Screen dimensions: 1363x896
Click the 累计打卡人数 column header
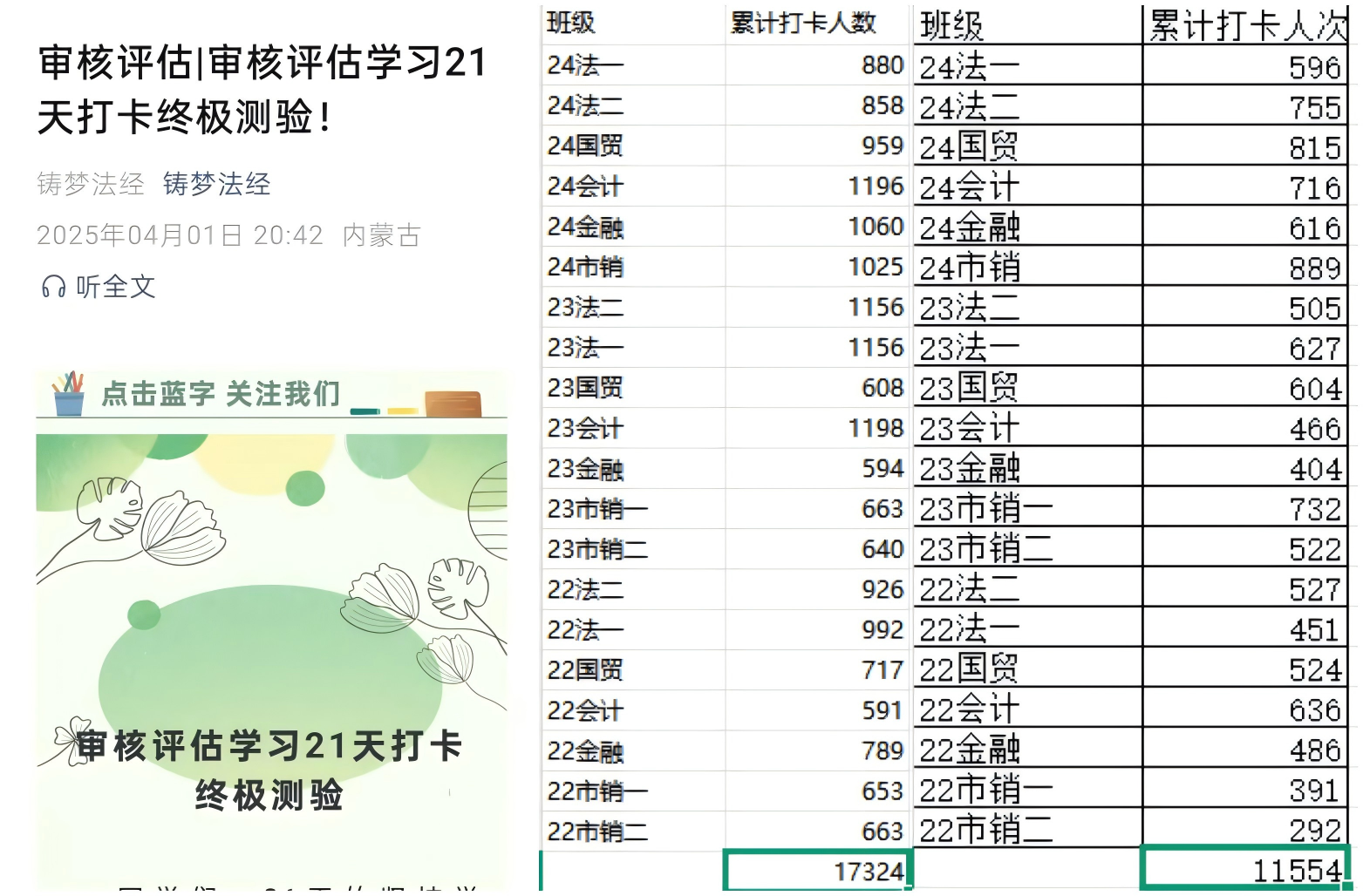pyautogui.click(x=802, y=23)
